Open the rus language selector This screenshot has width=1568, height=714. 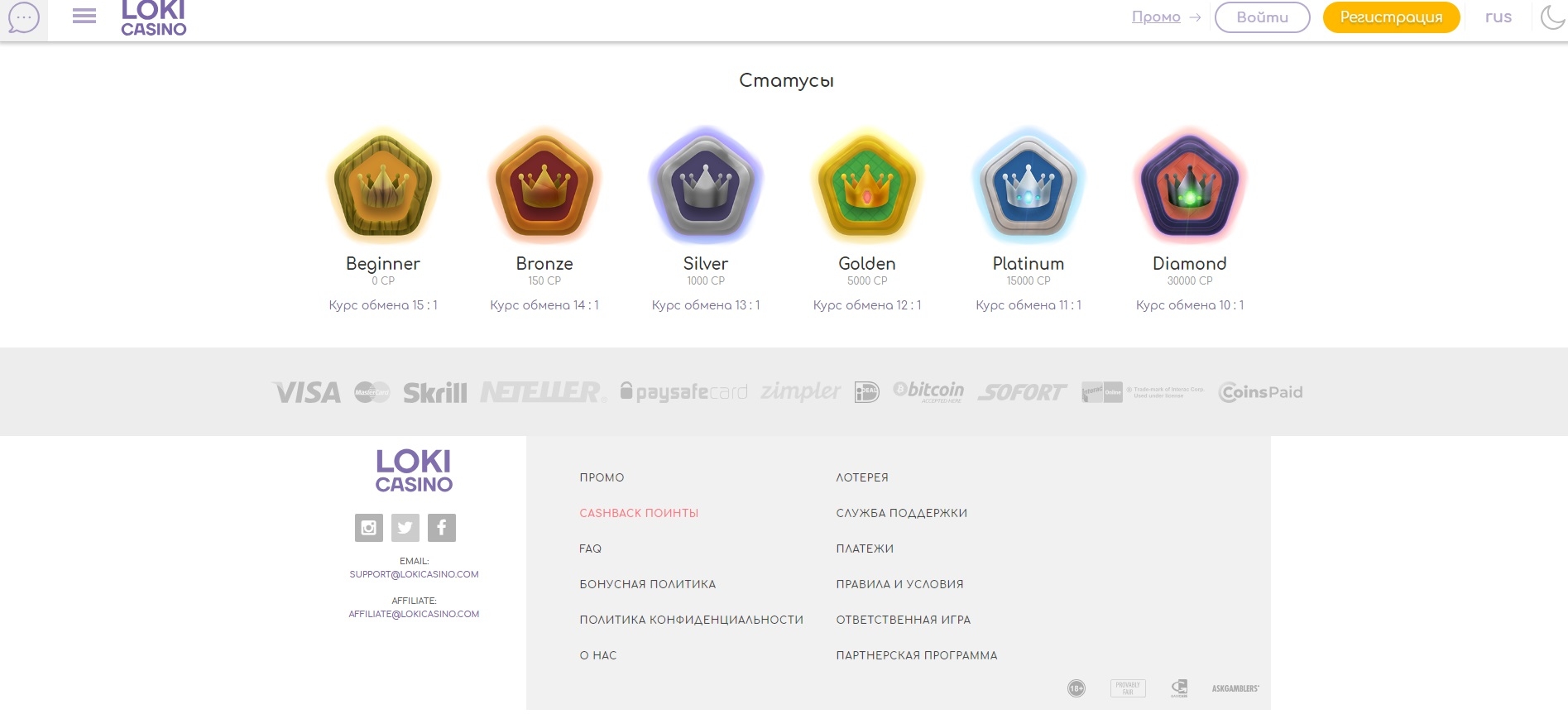(1498, 17)
